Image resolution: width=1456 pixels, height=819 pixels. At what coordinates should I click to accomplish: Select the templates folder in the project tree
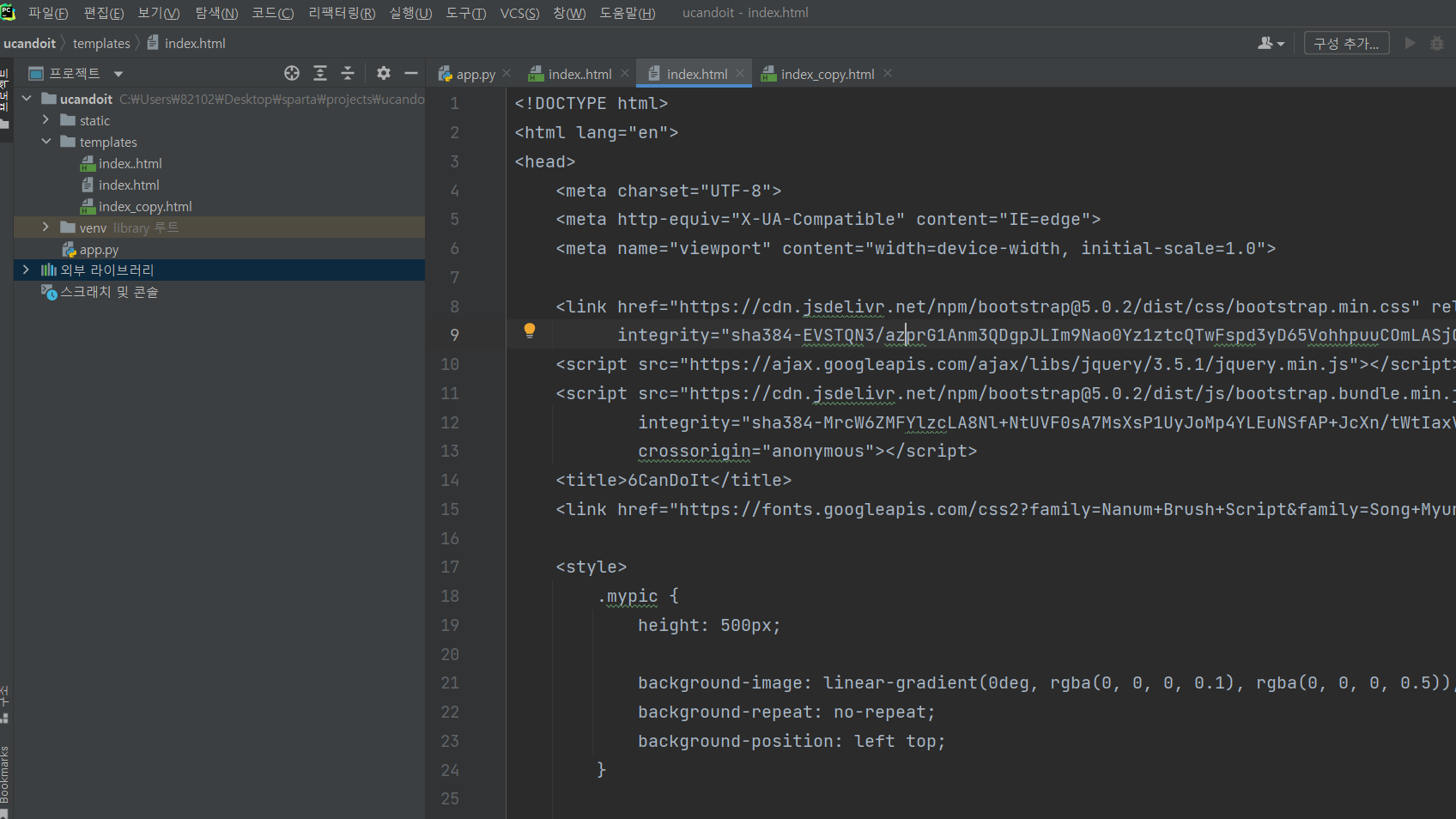pos(108,142)
